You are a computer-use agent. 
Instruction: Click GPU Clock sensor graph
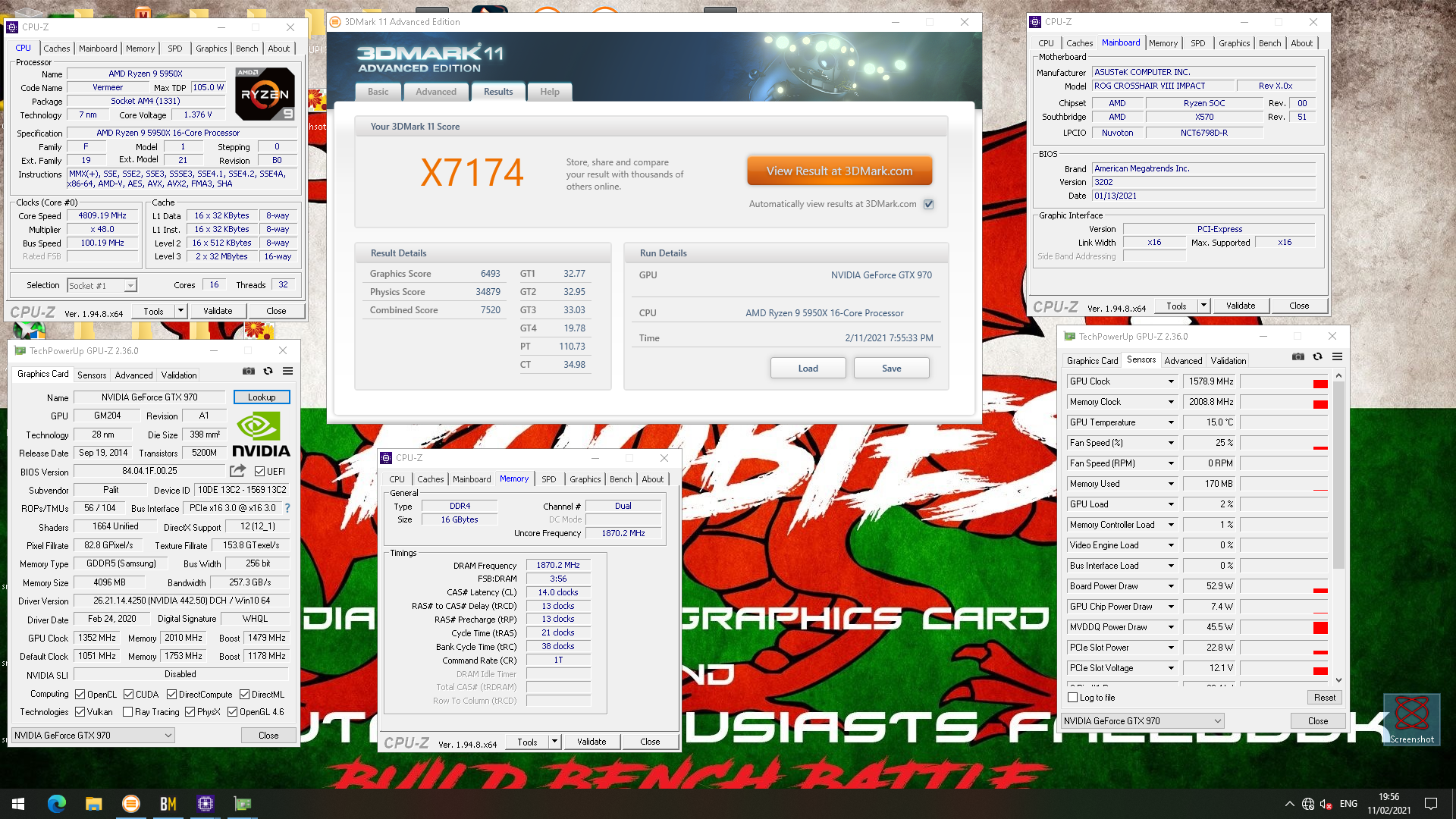point(1285,381)
